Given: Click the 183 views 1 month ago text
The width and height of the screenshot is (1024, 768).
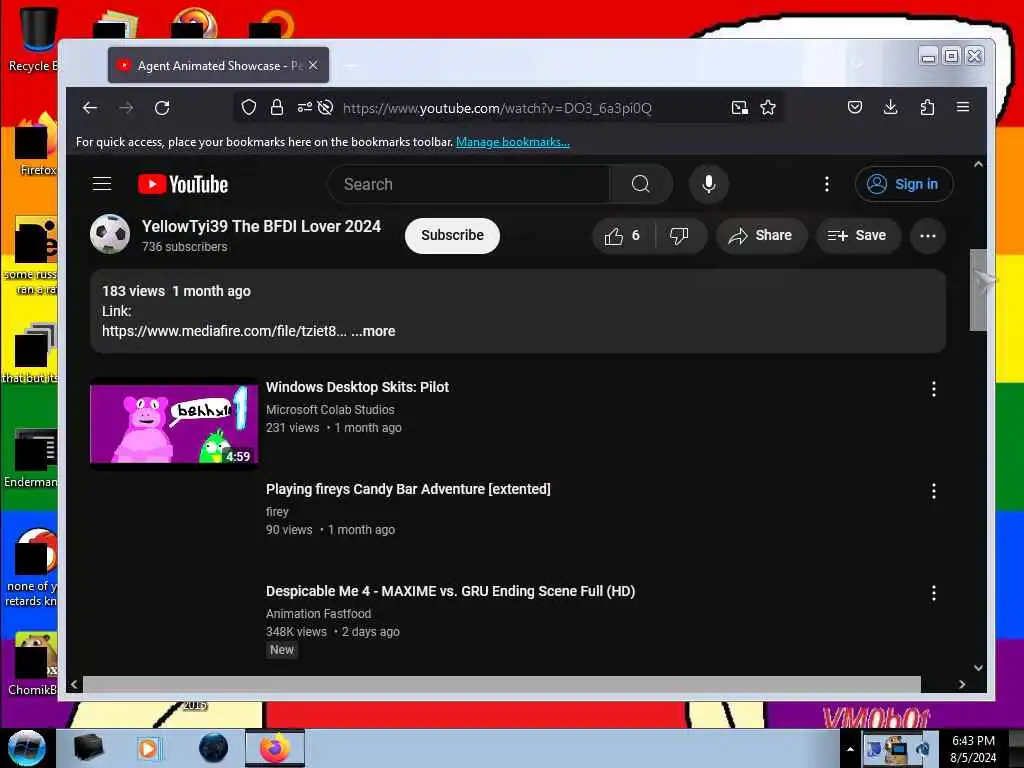Looking at the screenshot, I should point(176,291).
